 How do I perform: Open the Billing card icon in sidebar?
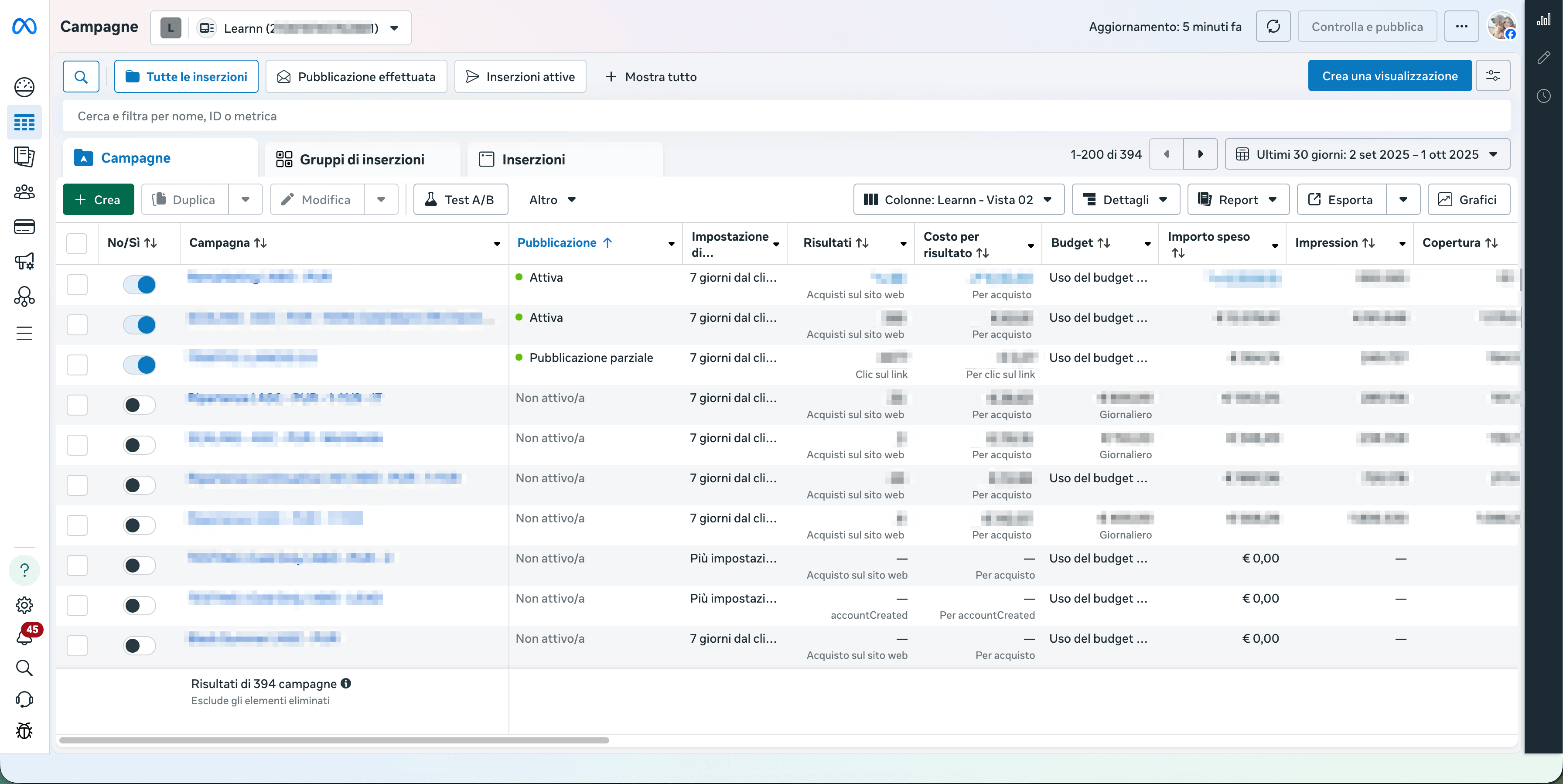24,227
